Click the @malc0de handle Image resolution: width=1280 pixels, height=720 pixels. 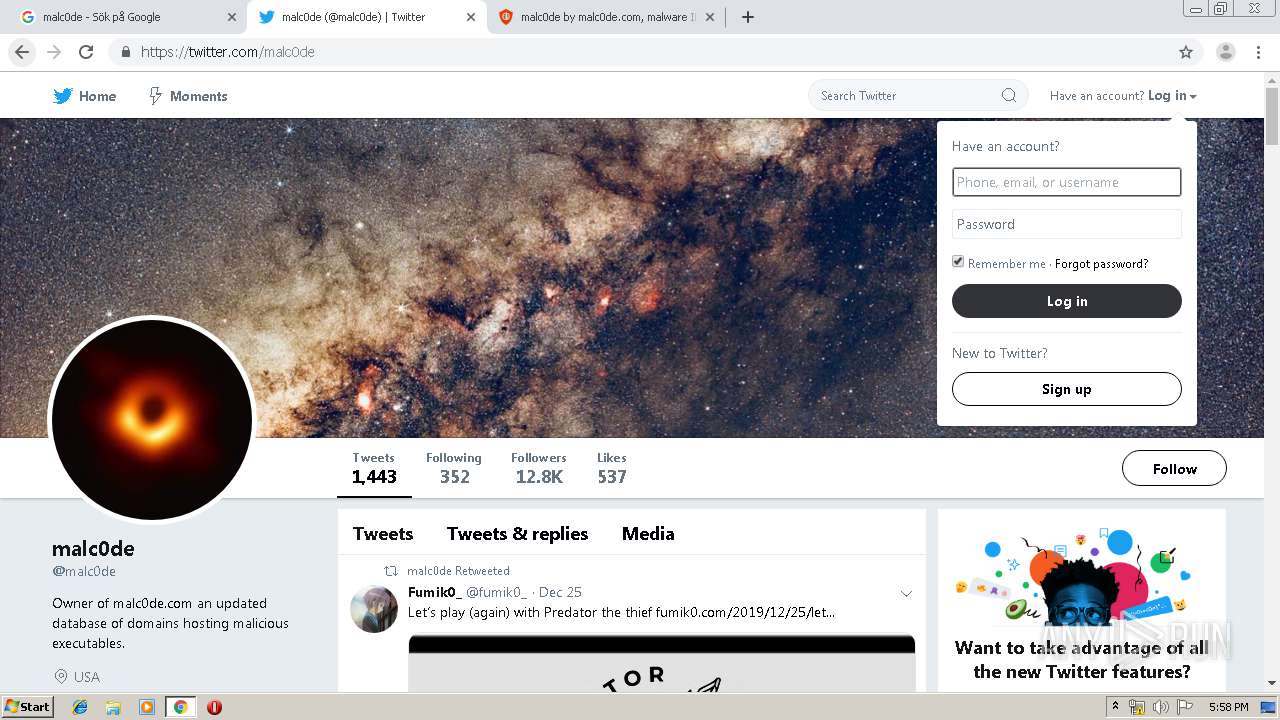point(84,572)
